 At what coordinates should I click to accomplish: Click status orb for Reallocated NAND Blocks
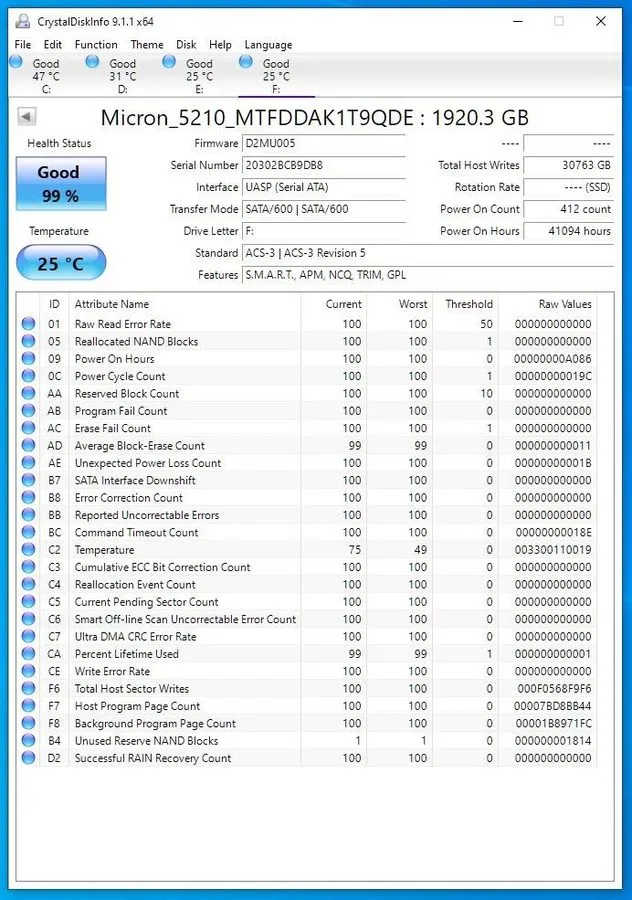click(x=28, y=341)
